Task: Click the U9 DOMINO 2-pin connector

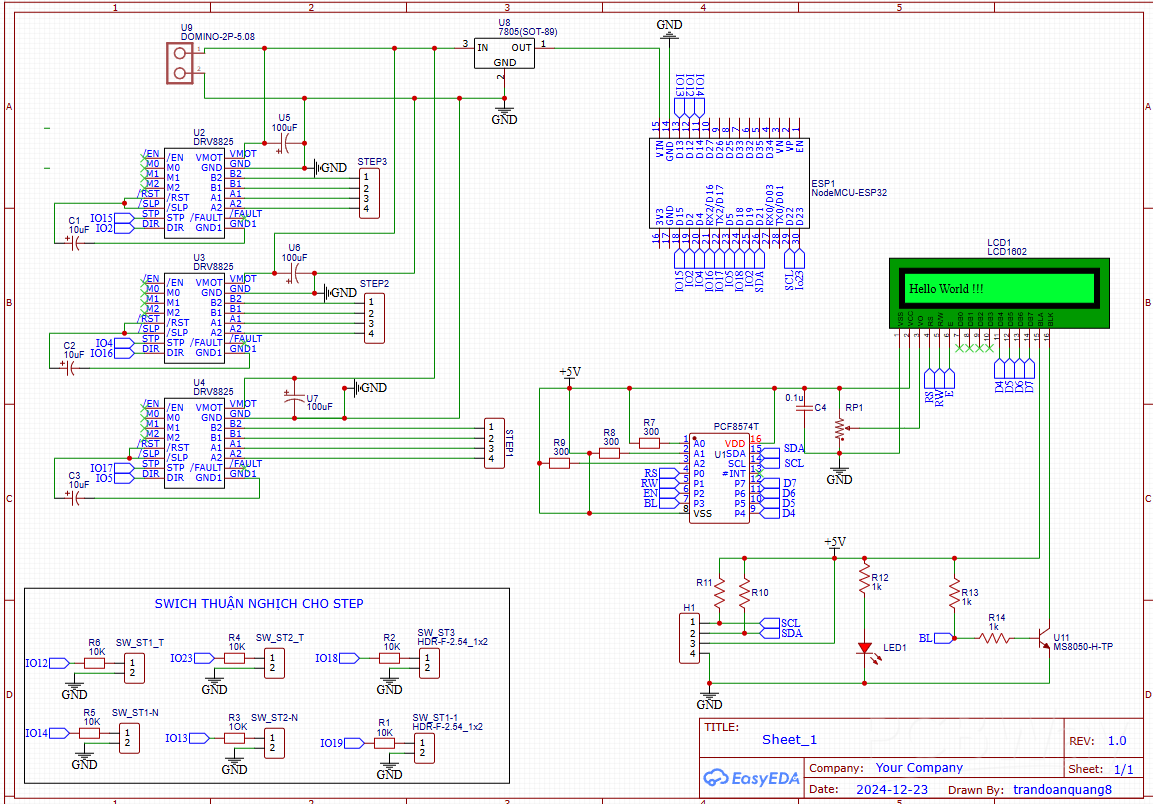Action: pyautogui.click(x=181, y=63)
